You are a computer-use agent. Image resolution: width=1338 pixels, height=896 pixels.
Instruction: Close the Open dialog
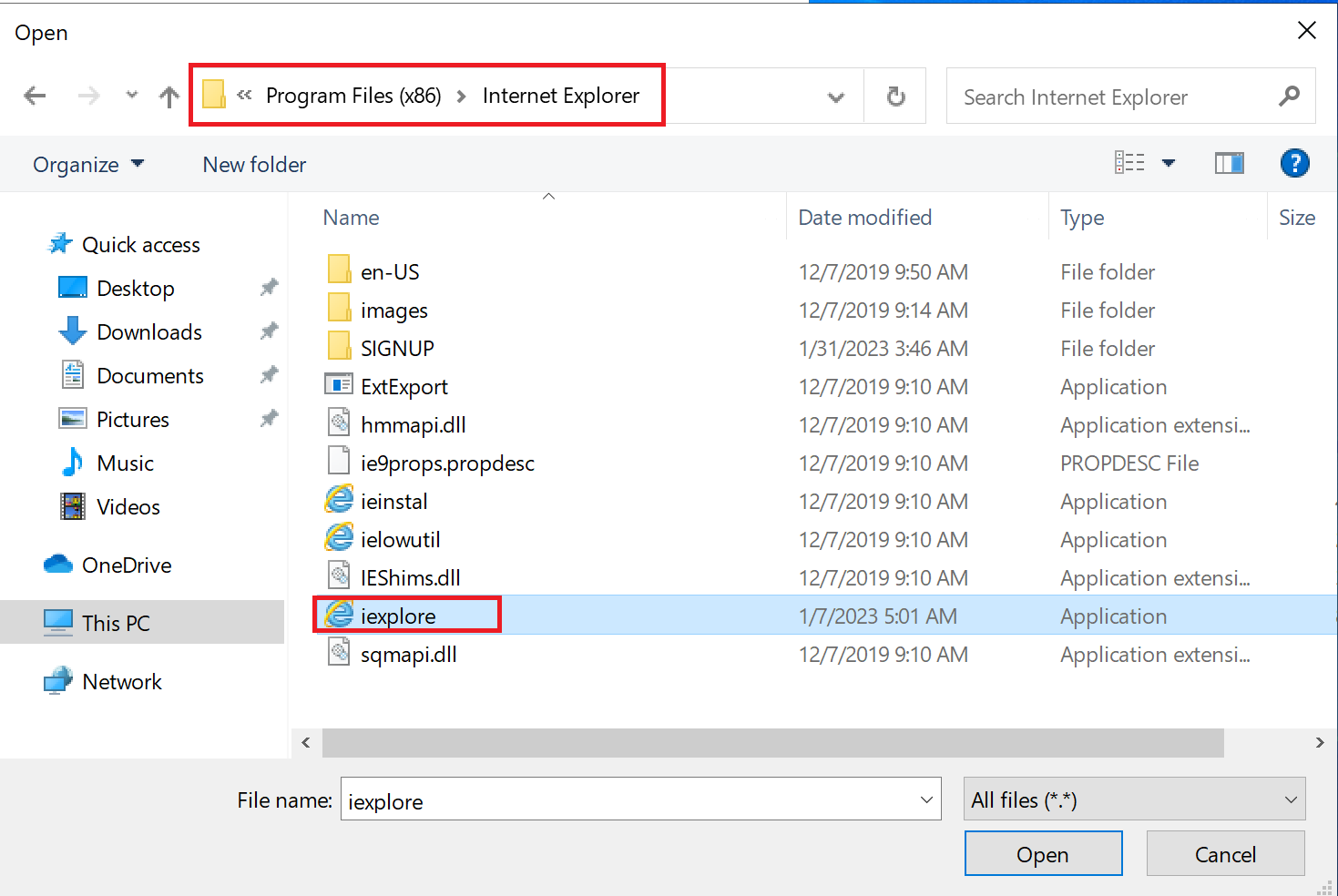coord(1306,31)
